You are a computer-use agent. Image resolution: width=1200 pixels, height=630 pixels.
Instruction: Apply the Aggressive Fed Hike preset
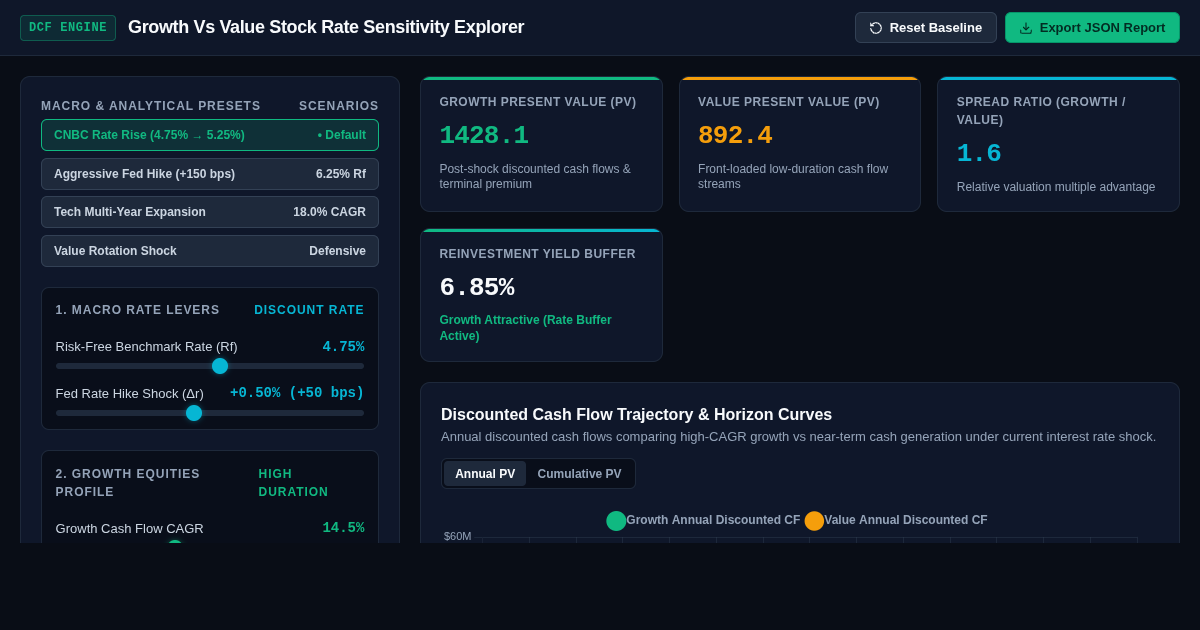(210, 174)
